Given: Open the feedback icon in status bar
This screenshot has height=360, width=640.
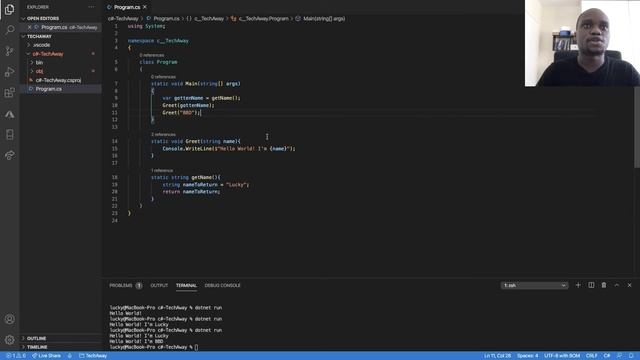Looking at the screenshot, I should [619, 356].
